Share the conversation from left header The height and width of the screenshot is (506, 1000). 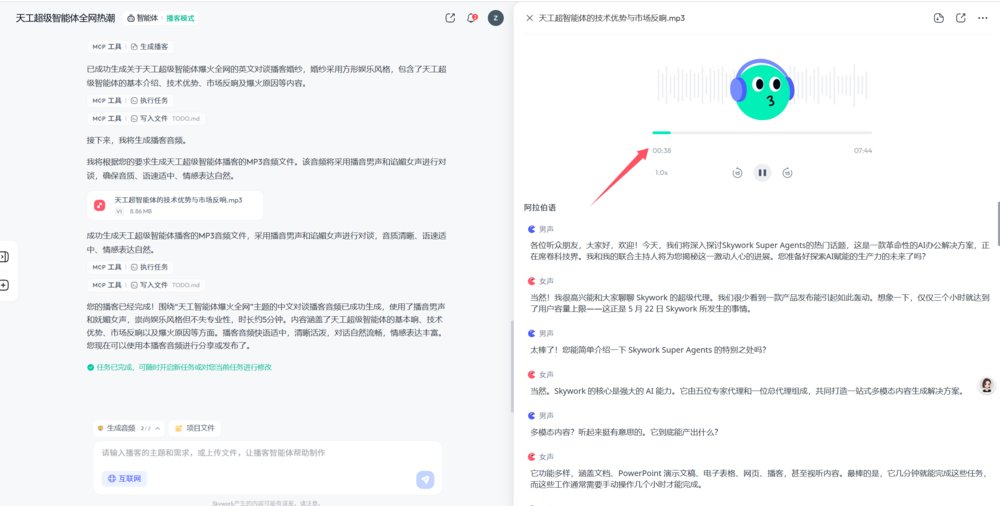tap(450, 18)
